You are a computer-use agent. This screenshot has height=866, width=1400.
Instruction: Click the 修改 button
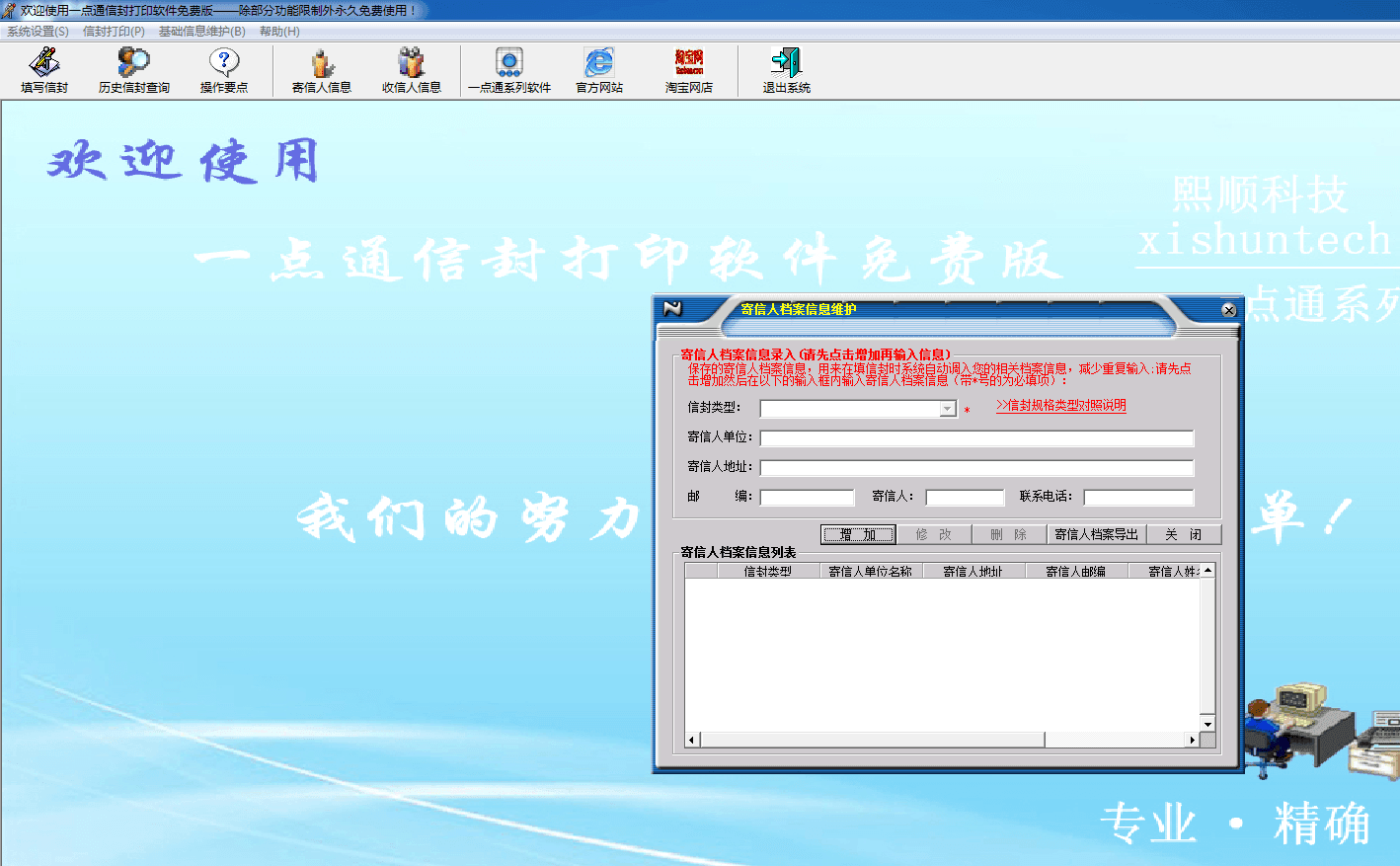tap(933, 534)
